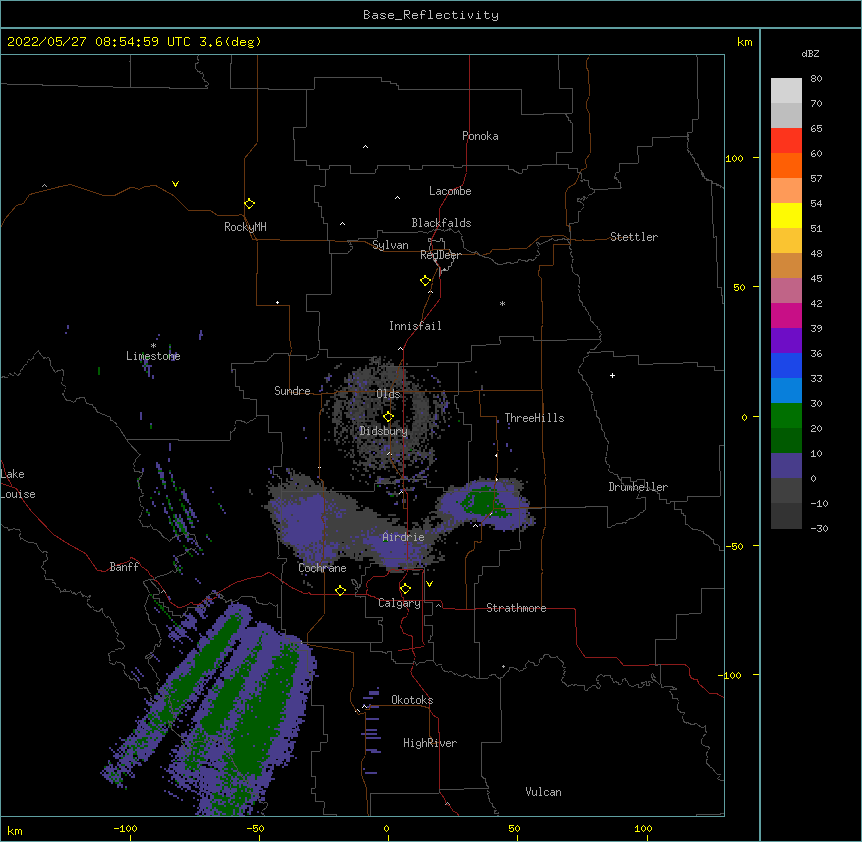
Task: Select the yellow diamond between Olds and Didsbury
Action: point(389,417)
